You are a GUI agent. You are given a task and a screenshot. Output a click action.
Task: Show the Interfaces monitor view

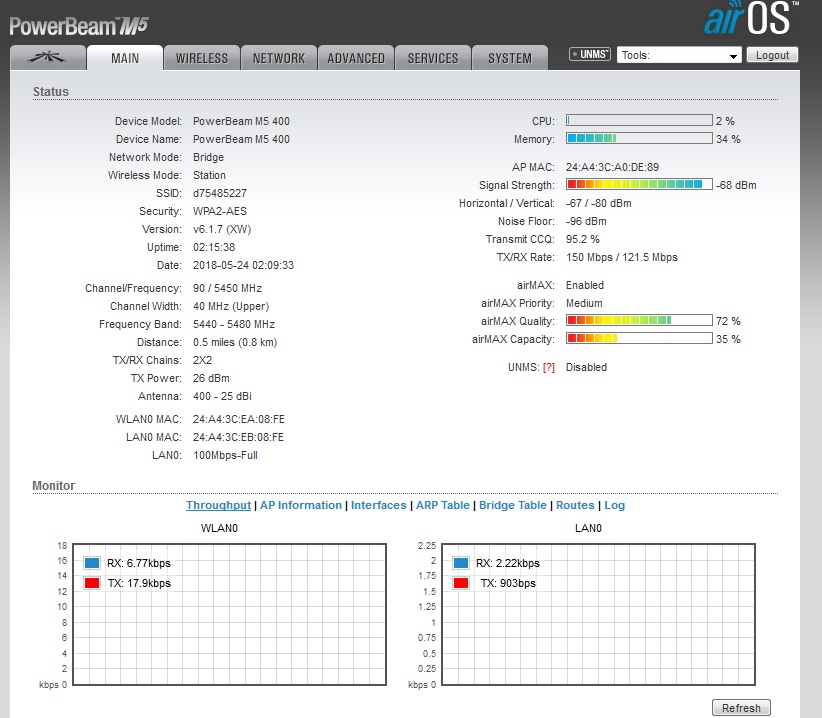(378, 505)
